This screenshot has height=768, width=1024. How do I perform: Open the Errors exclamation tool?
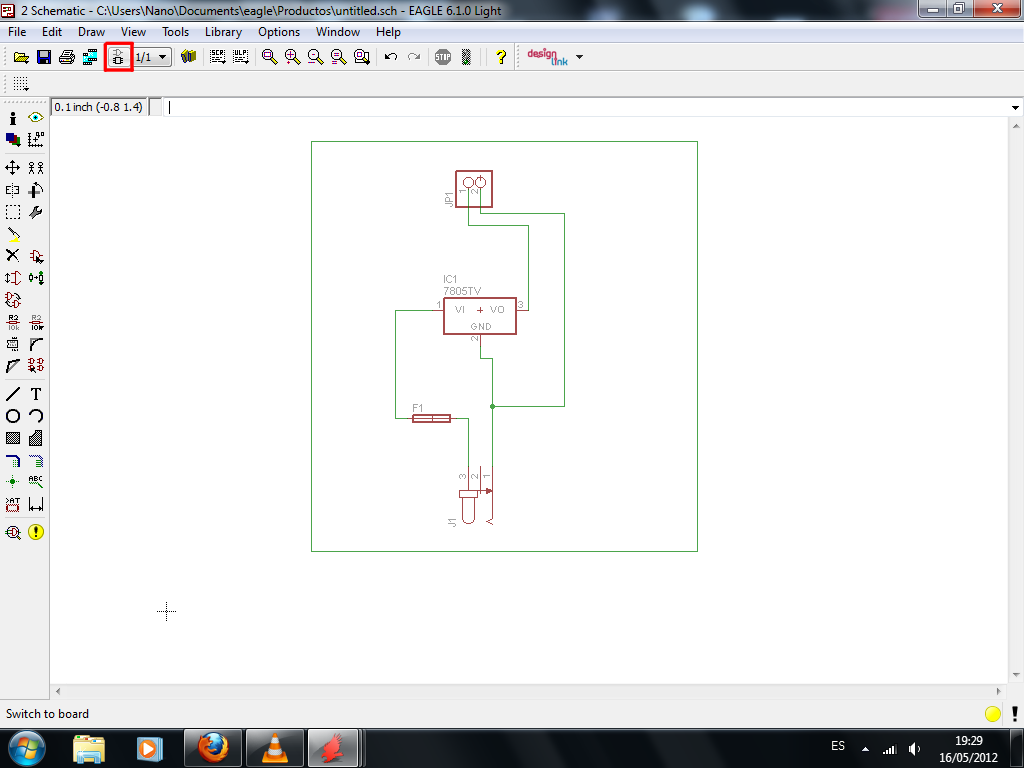[x=36, y=532]
